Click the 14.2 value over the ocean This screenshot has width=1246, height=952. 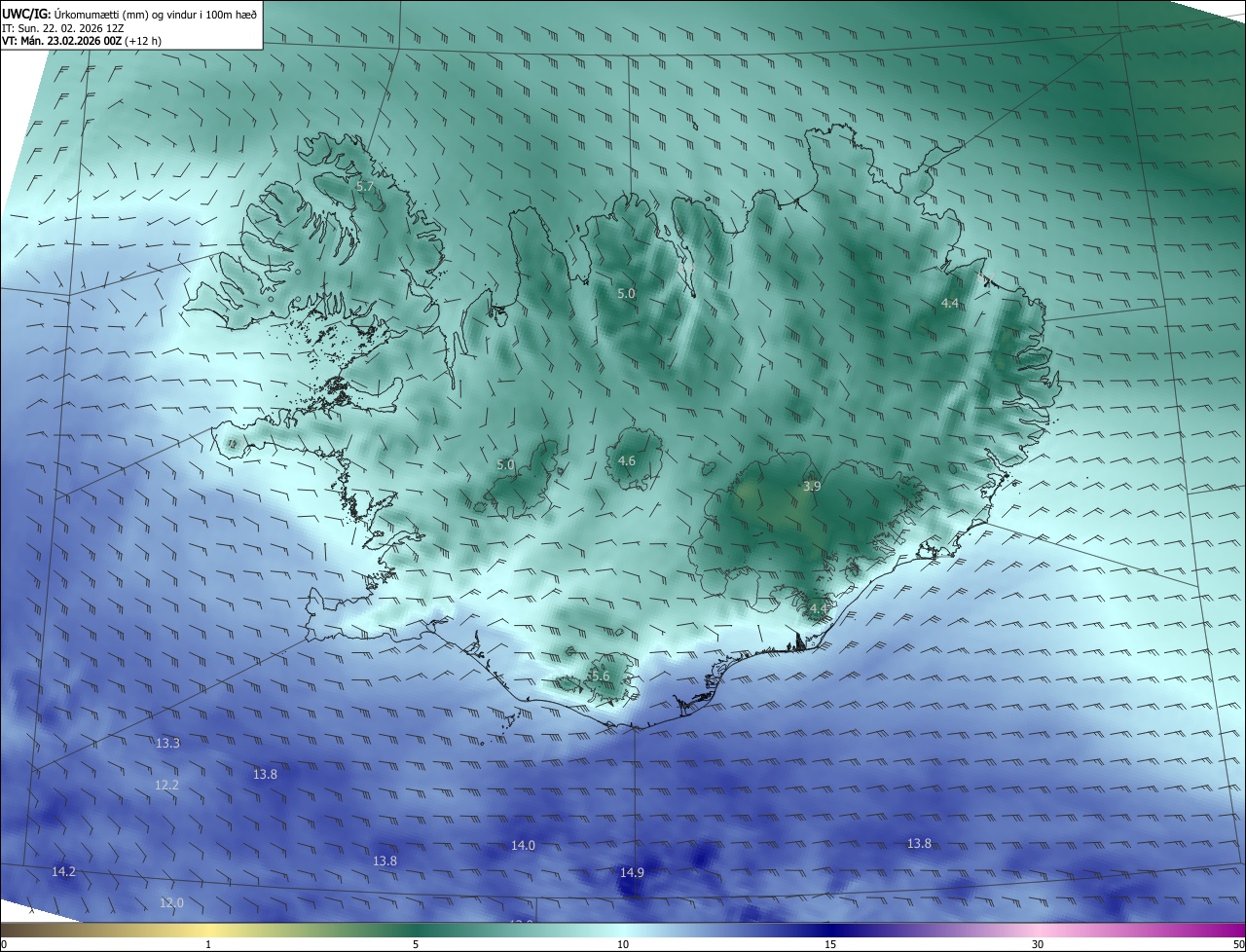[x=63, y=871]
